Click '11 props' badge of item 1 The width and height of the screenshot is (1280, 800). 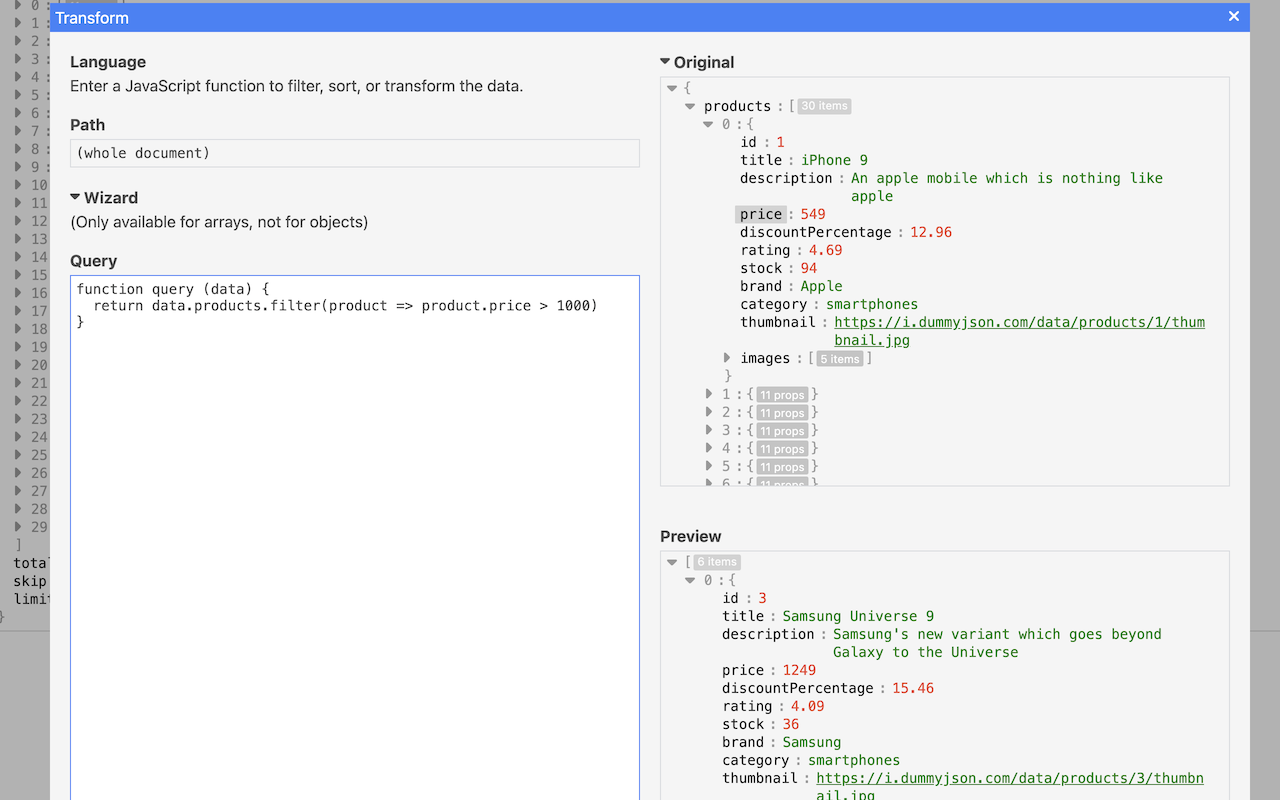click(x=782, y=395)
